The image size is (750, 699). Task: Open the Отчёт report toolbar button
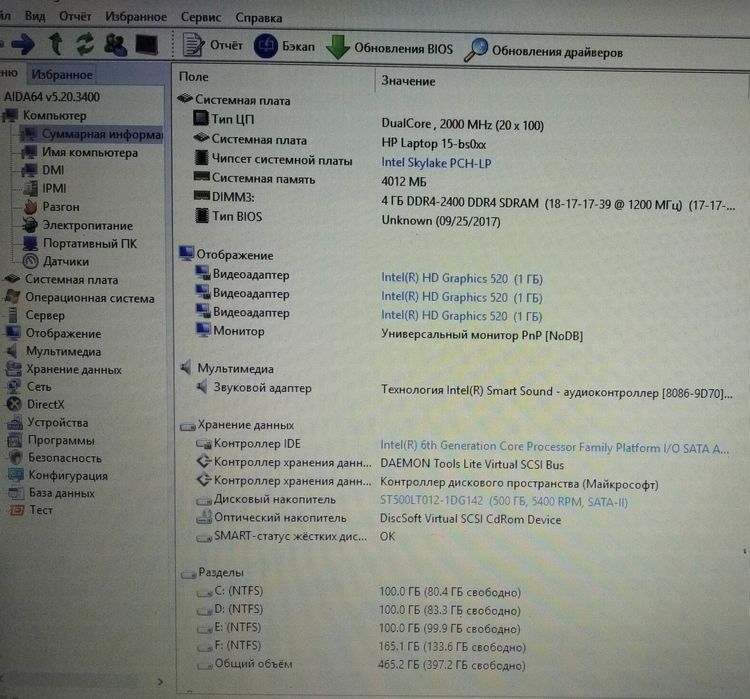(x=212, y=45)
